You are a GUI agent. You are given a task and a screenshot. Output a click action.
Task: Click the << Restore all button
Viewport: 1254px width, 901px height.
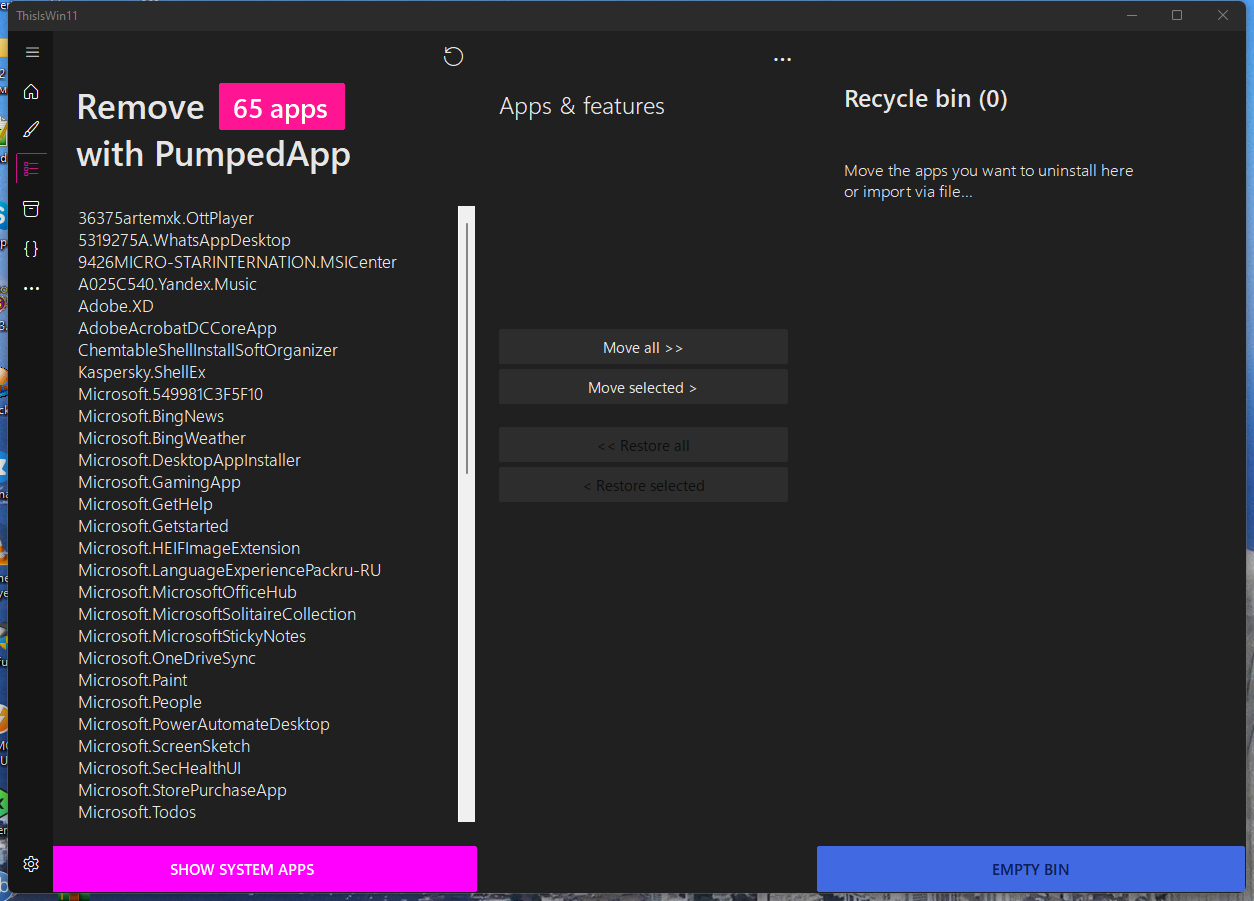coord(643,445)
